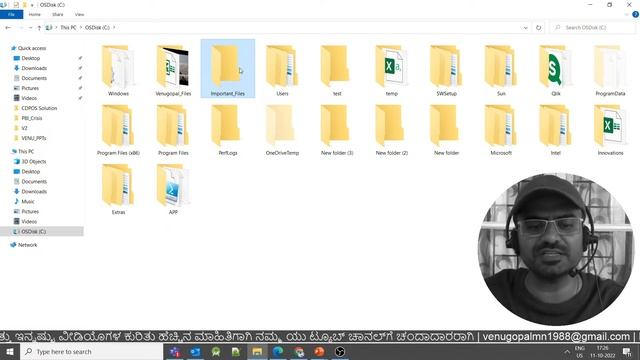
Task: Click the Refresh button beside address bar
Action: [x=538, y=27]
